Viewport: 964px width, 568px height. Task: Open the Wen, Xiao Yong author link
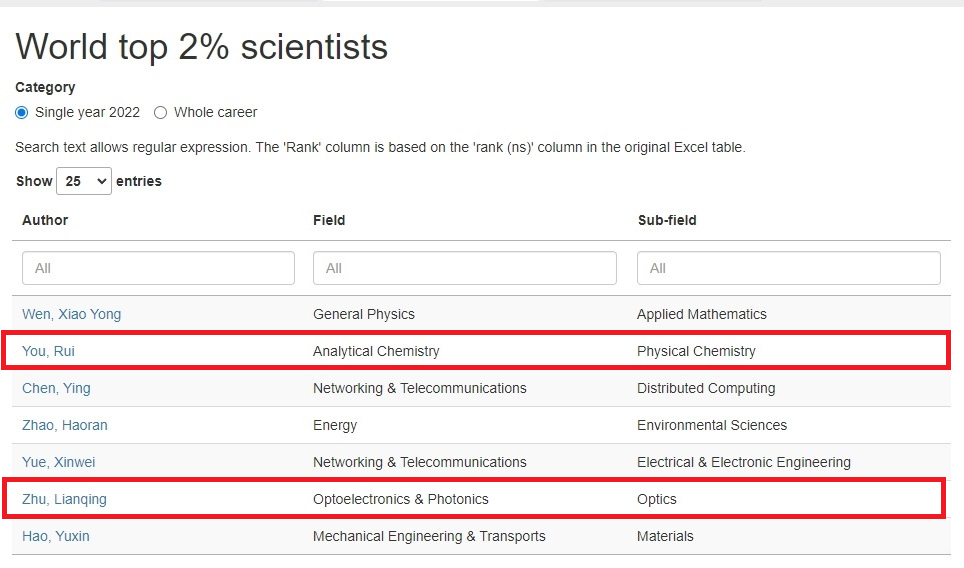pos(71,314)
